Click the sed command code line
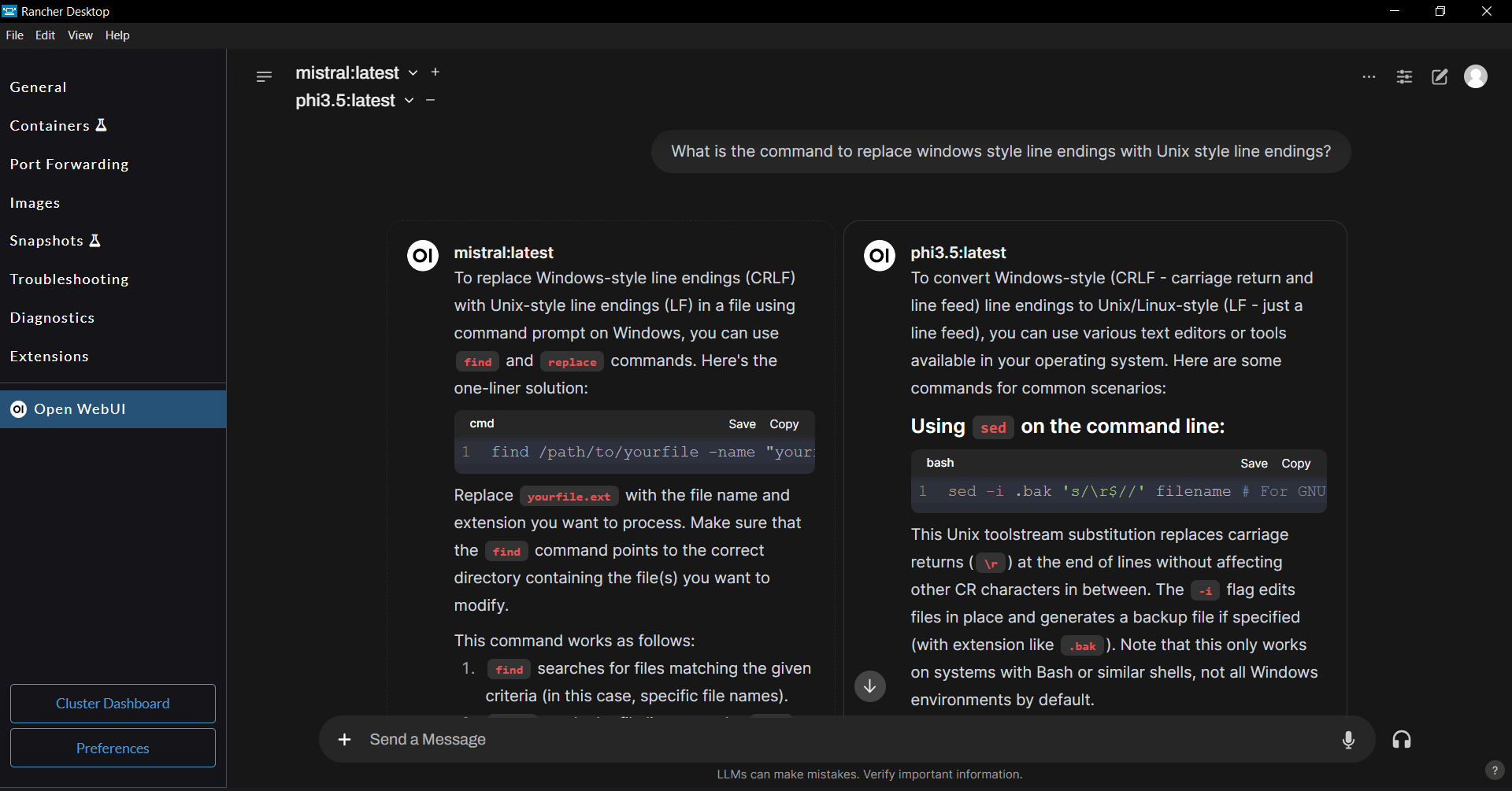 pyautogui.click(x=1119, y=492)
